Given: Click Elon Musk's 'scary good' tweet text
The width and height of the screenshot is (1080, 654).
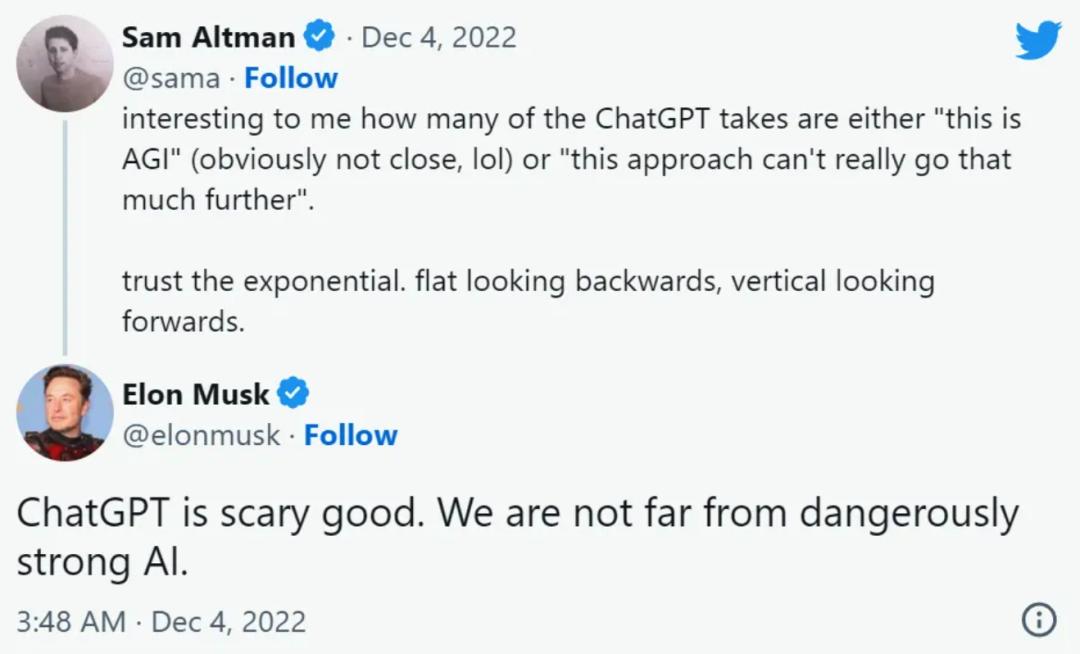Looking at the screenshot, I should (x=517, y=514).
